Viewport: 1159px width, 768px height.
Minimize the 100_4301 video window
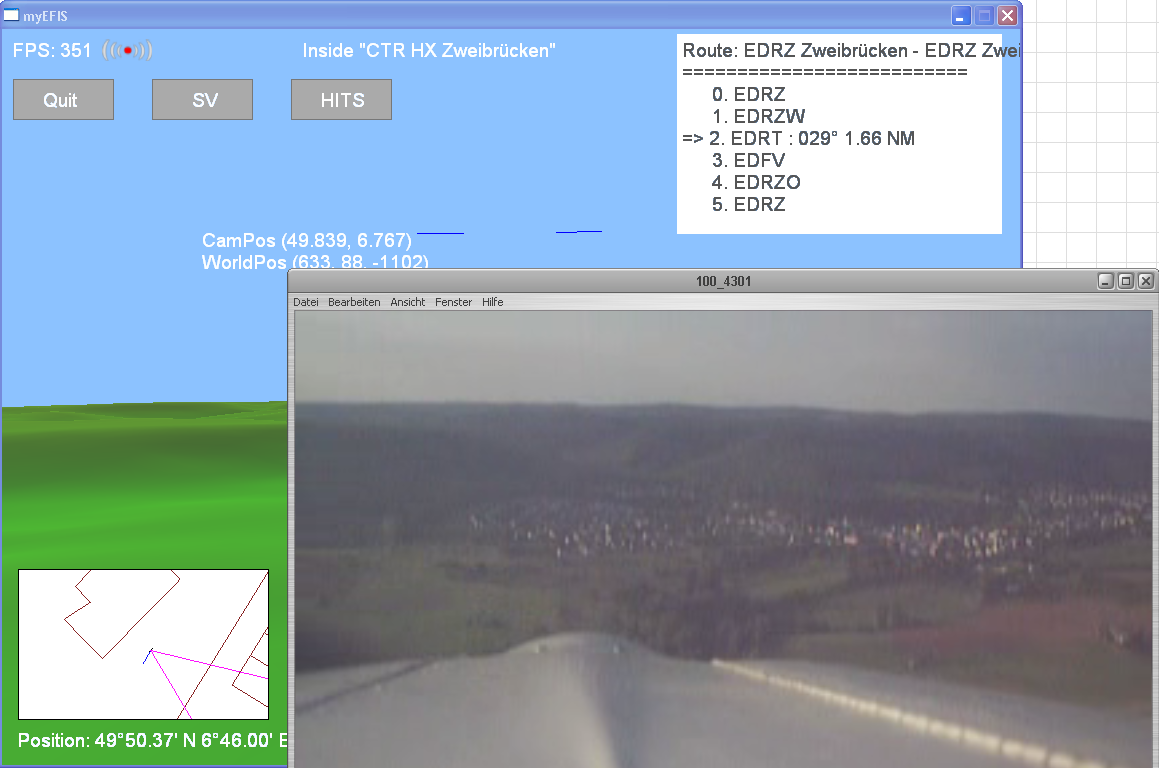point(1106,281)
